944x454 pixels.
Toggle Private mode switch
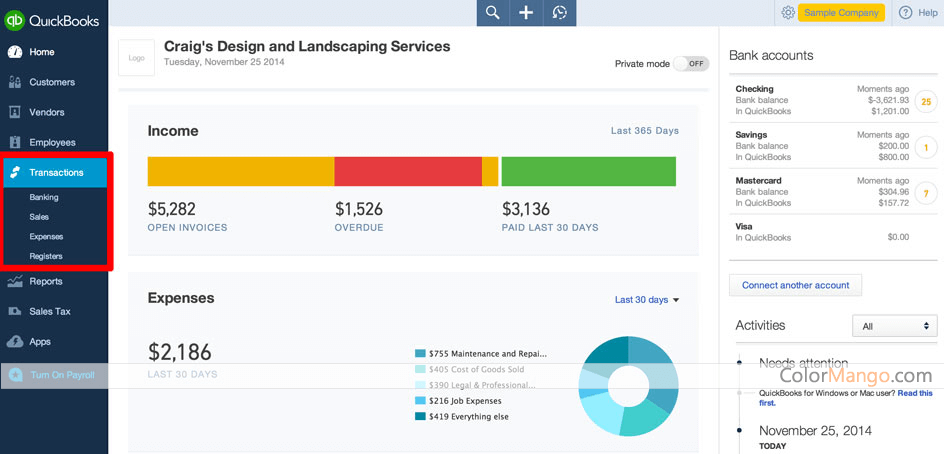(x=691, y=64)
